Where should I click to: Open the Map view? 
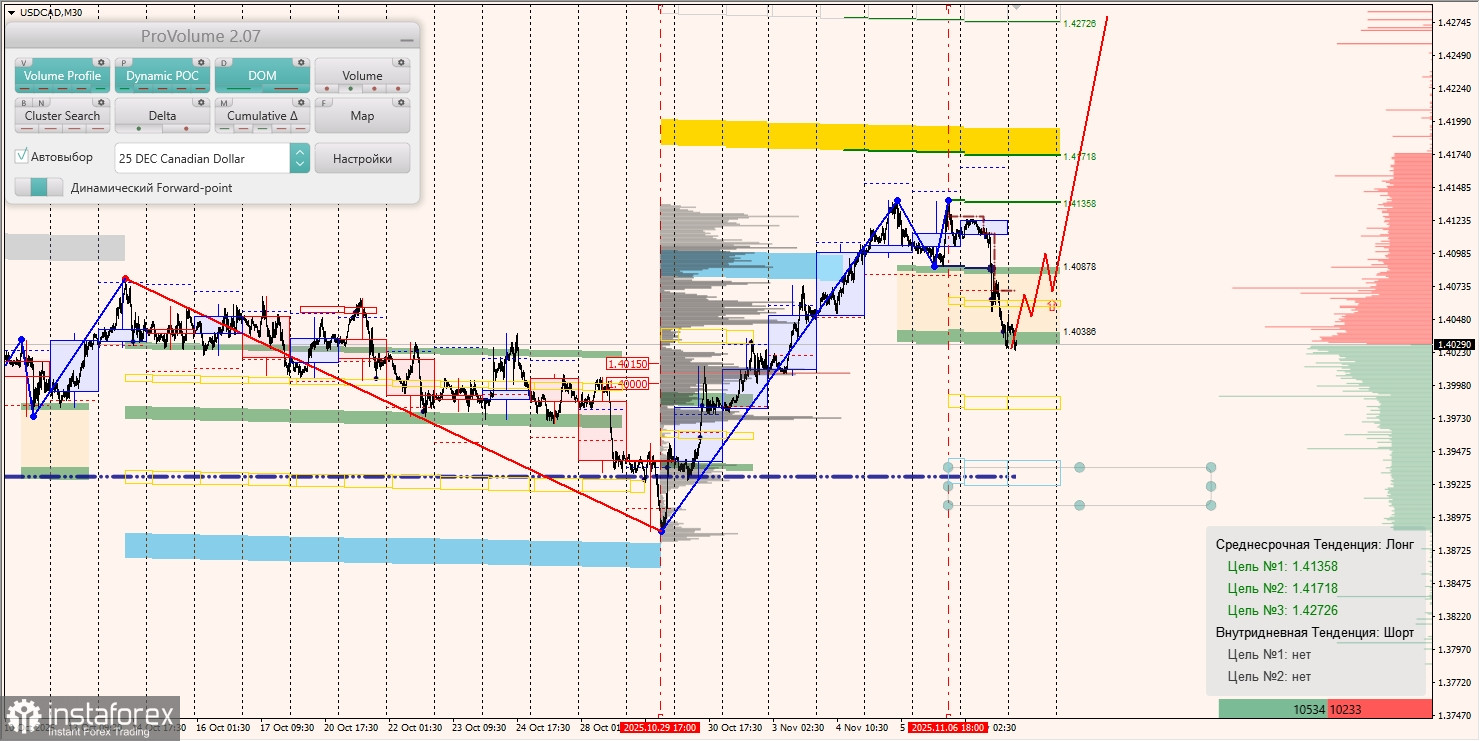tap(362, 115)
